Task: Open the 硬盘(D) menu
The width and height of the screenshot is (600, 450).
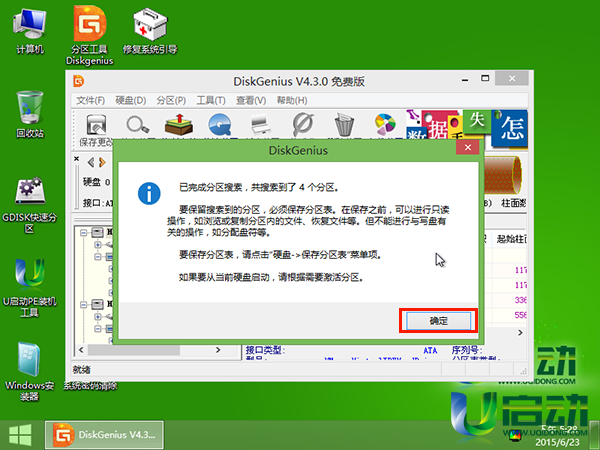Action: [131, 101]
